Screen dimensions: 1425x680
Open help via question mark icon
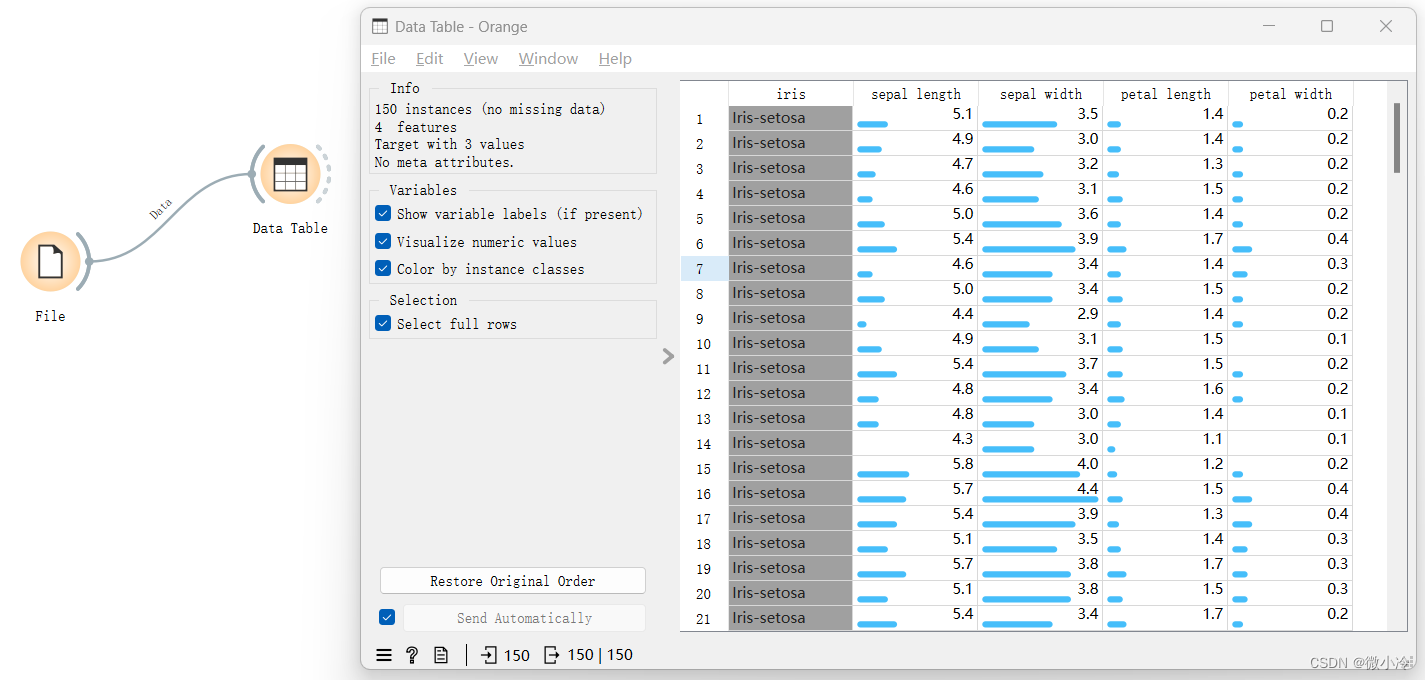click(x=412, y=655)
